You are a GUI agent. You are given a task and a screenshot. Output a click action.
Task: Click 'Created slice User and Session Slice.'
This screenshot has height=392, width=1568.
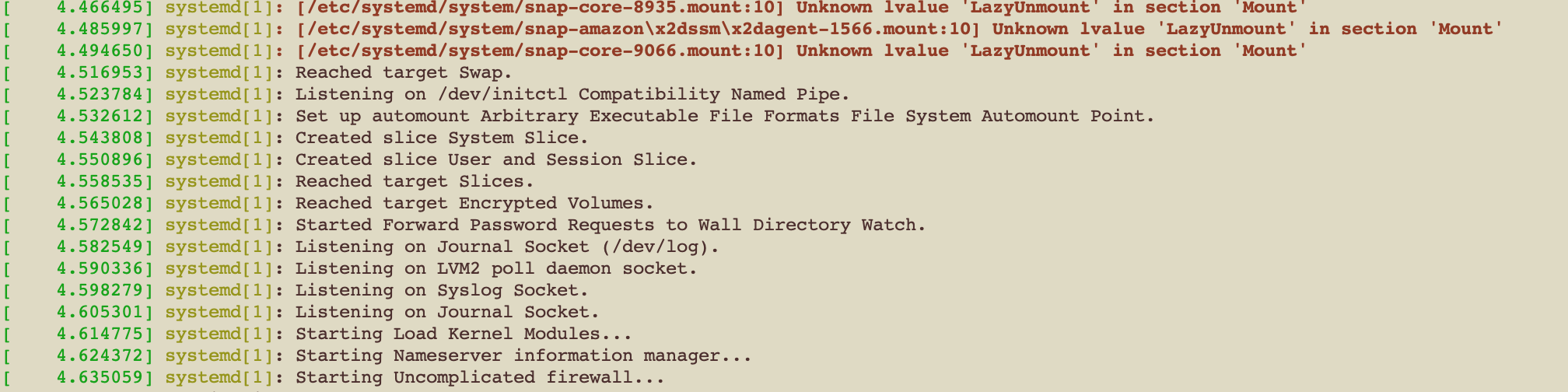(x=496, y=160)
